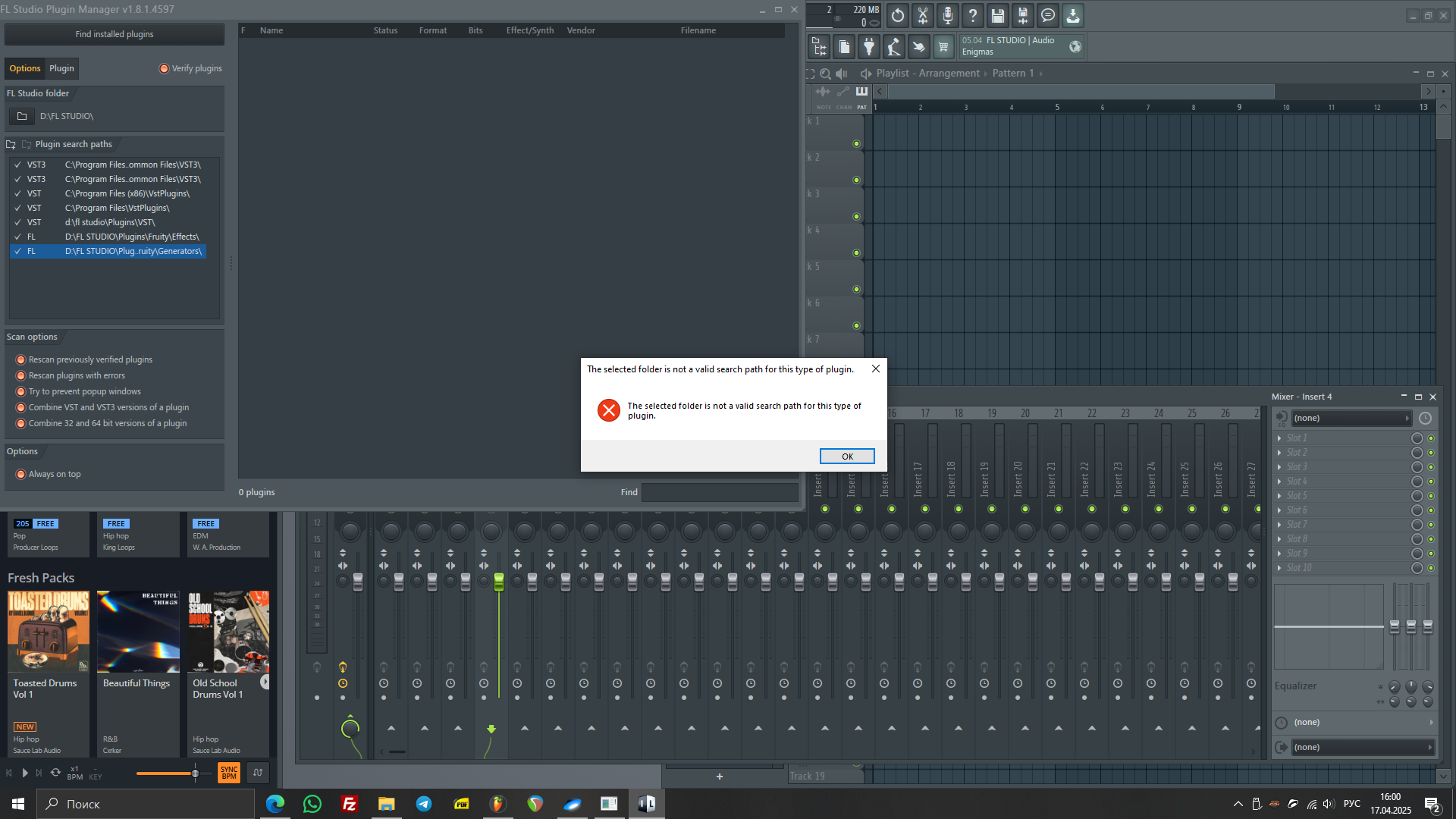Click the scissors audio editor icon

(x=923, y=15)
